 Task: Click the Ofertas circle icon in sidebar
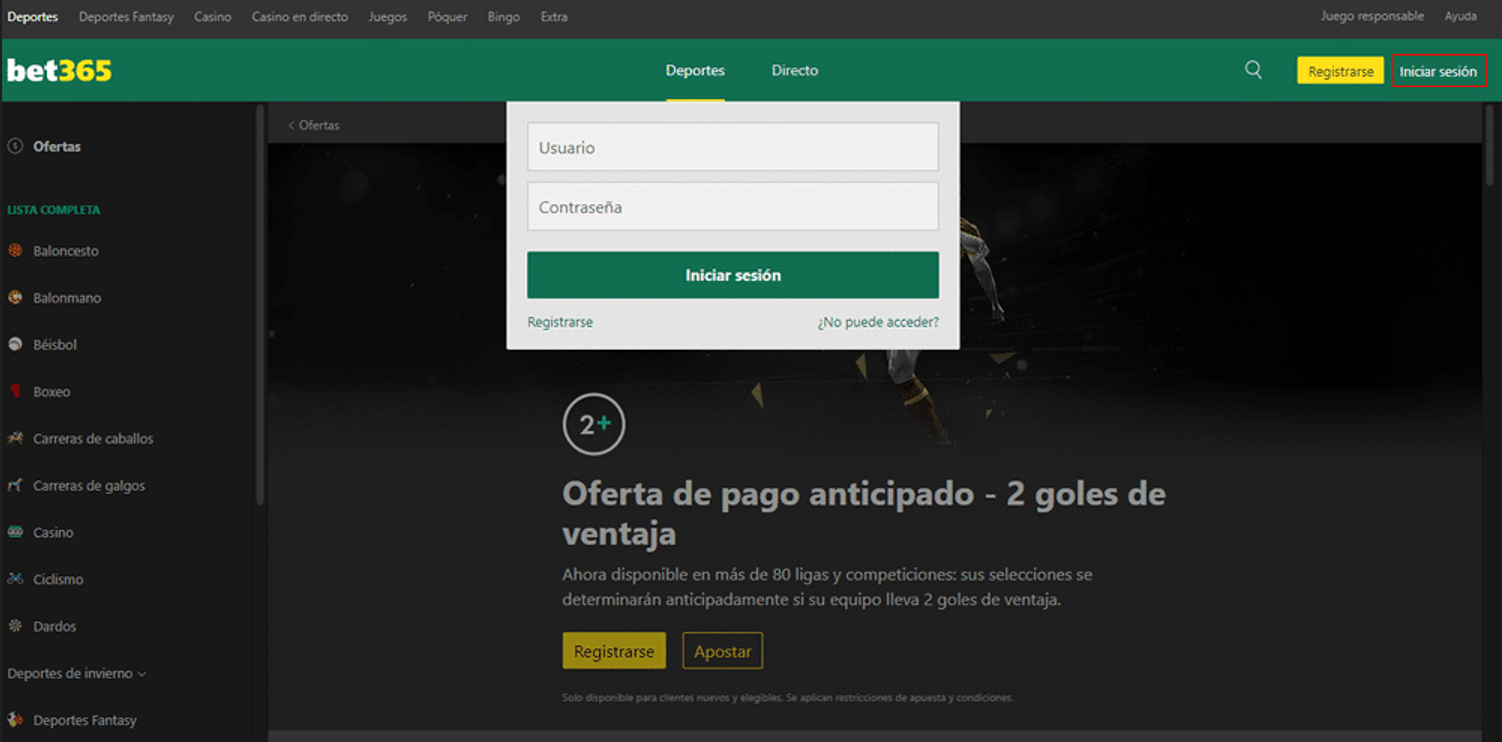click(15, 146)
